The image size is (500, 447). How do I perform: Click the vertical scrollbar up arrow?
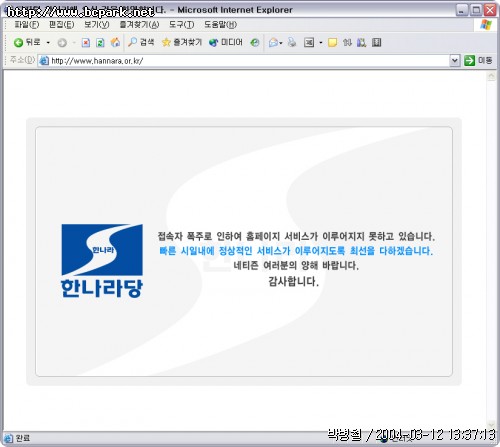pyautogui.click(x=491, y=77)
